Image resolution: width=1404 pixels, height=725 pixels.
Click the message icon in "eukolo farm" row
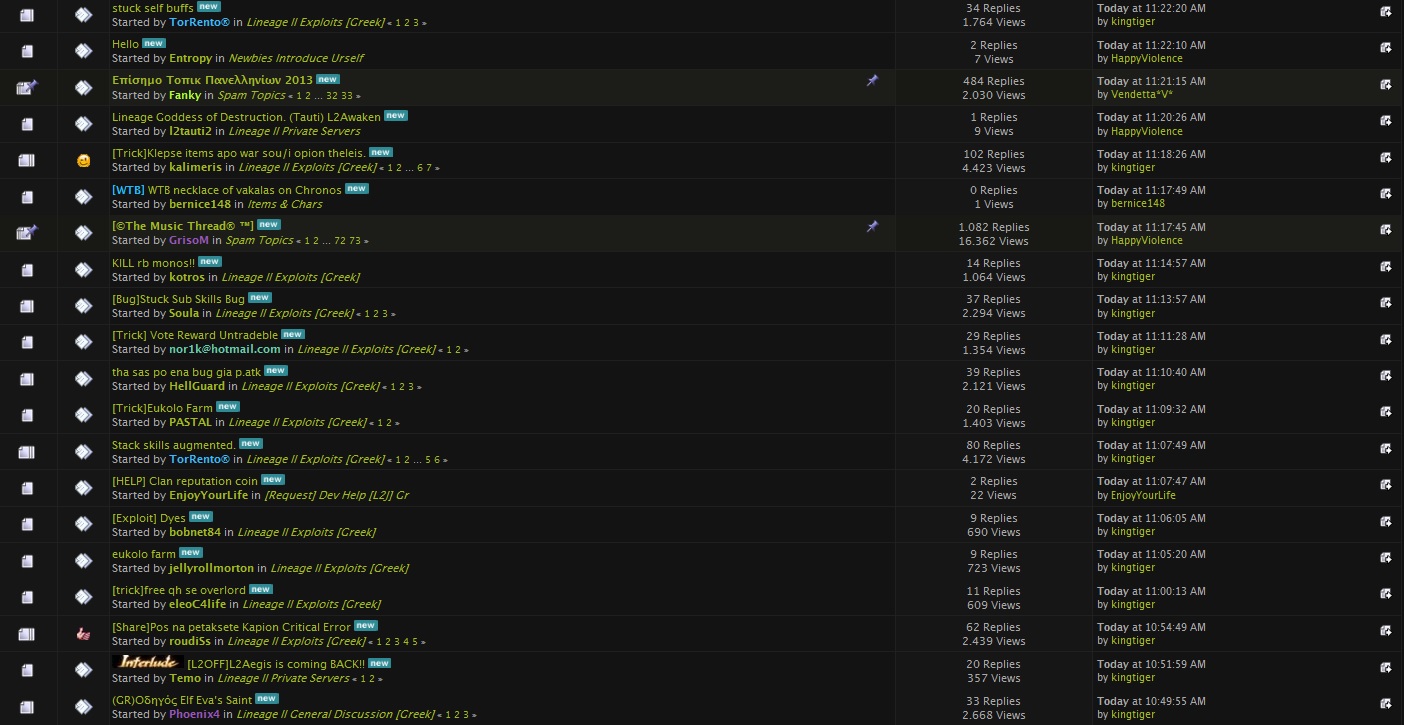[84, 561]
